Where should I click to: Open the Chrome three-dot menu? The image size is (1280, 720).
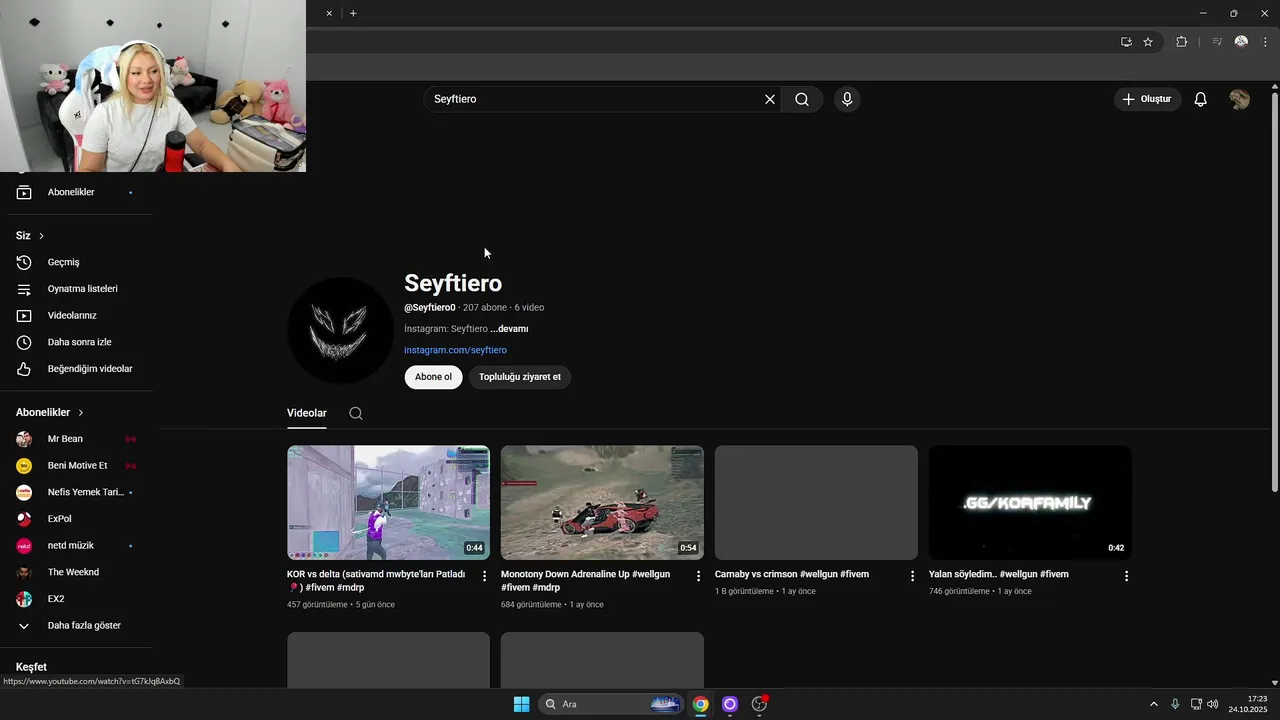tap(1265, 42)
